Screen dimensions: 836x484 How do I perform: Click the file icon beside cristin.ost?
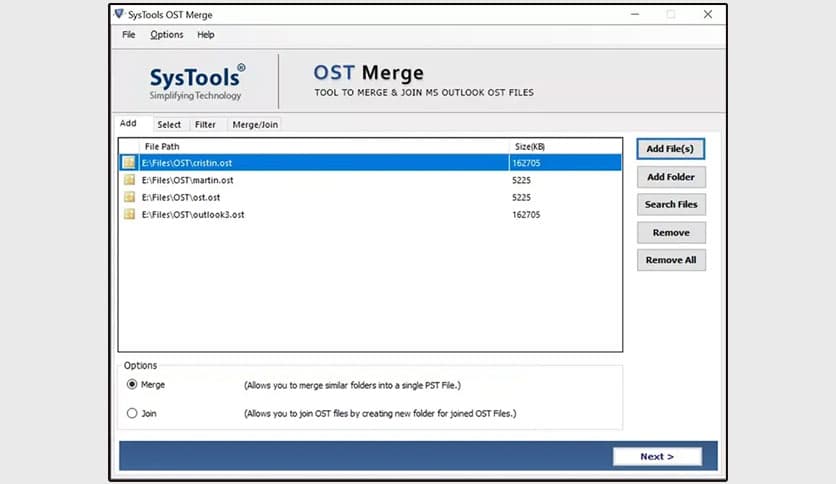tap(129, 162)
